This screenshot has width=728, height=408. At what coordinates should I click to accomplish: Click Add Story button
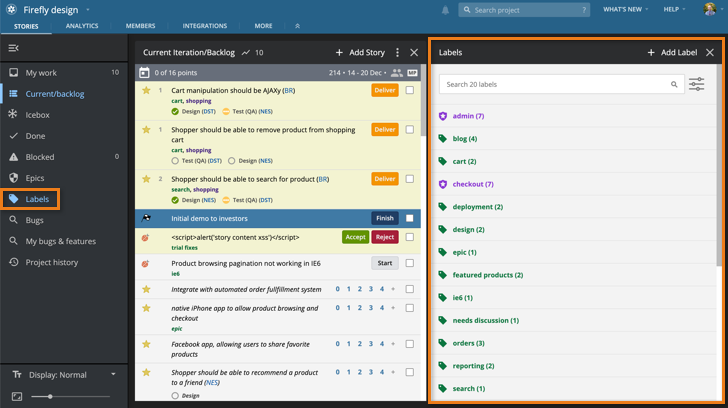tap(360, 52)
